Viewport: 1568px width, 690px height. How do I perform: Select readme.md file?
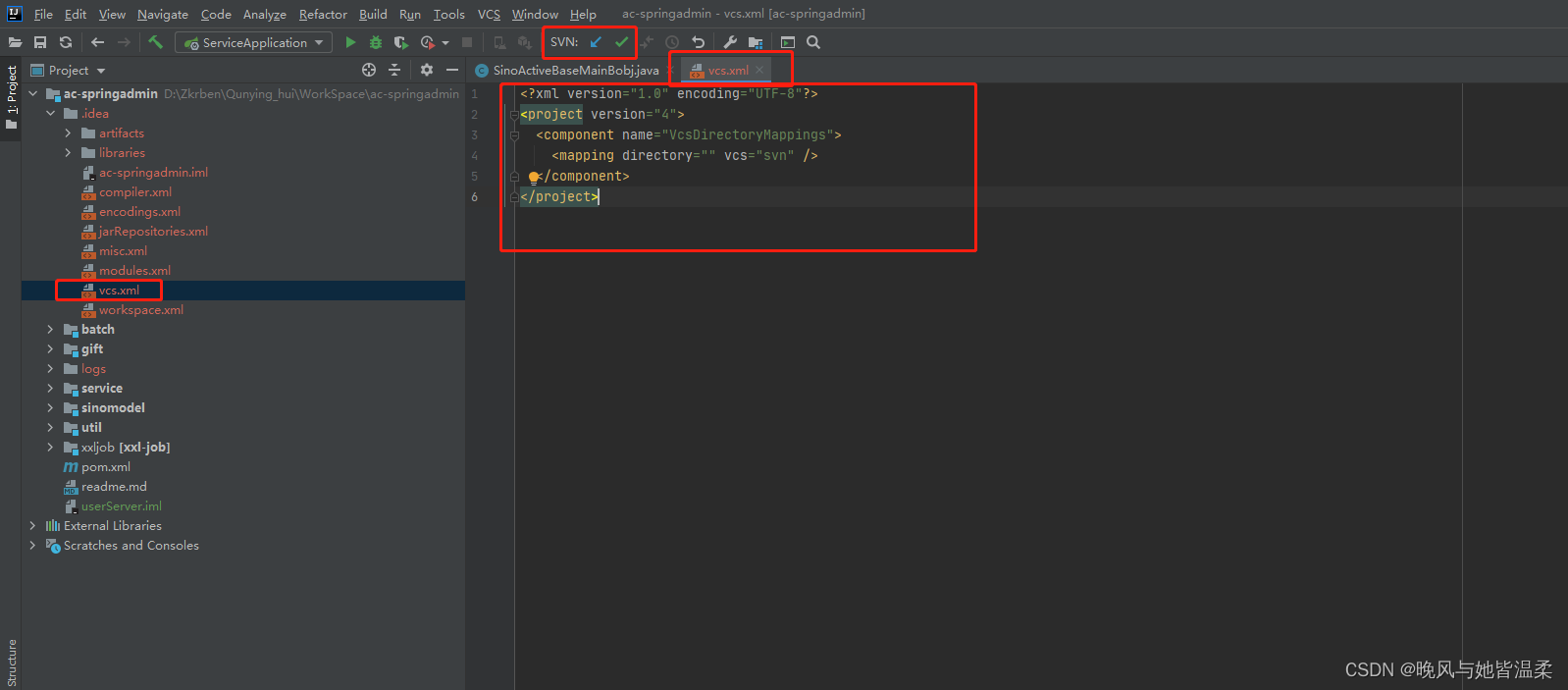pyautogui.click(x=114, y=487)
